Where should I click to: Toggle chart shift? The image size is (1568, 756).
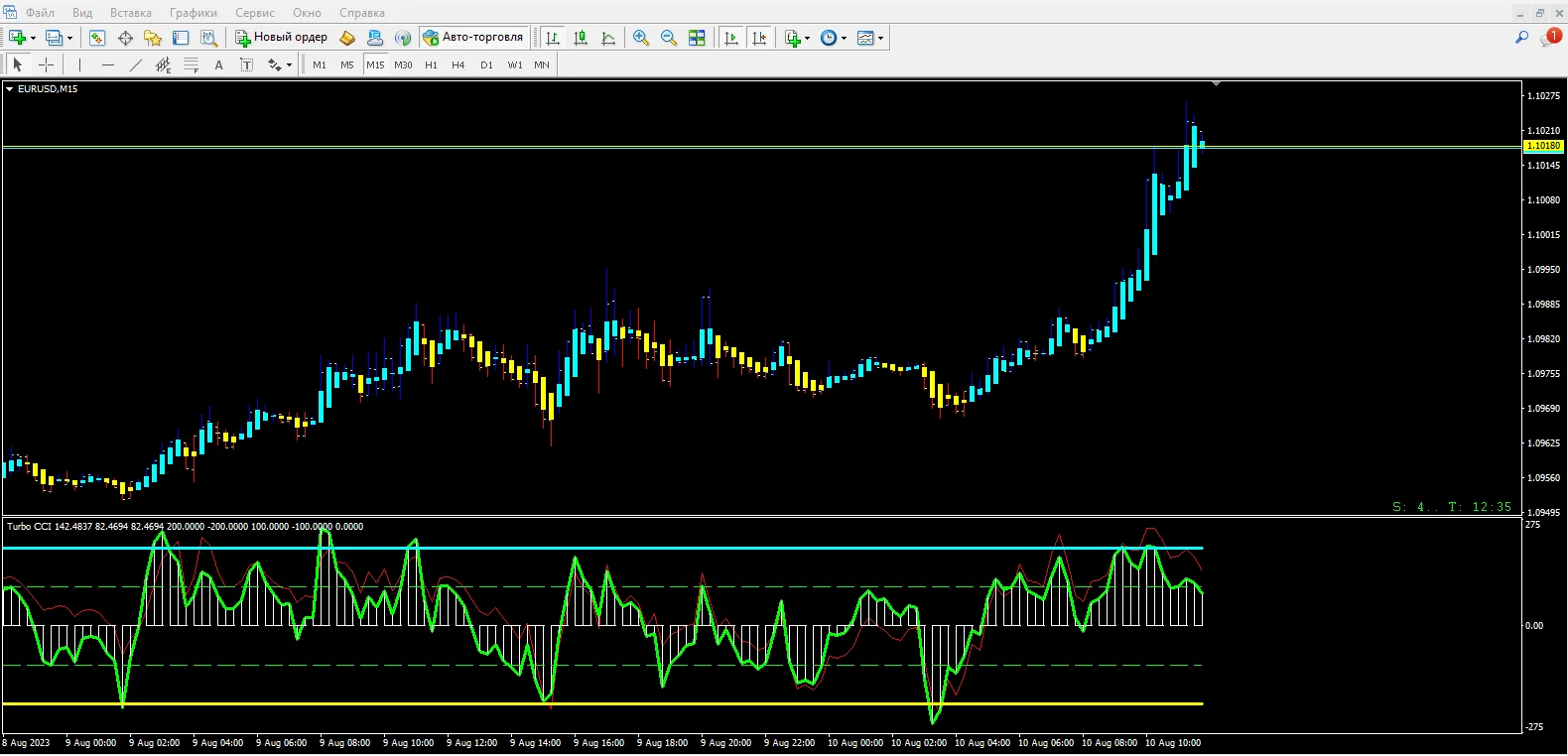[759, 38]
